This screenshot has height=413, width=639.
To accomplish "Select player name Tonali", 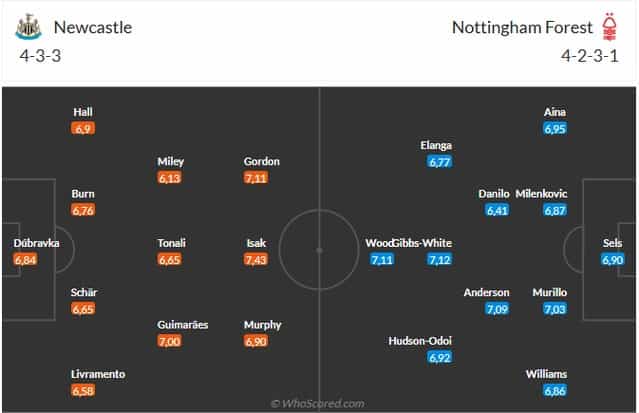I will coord(172,243).
